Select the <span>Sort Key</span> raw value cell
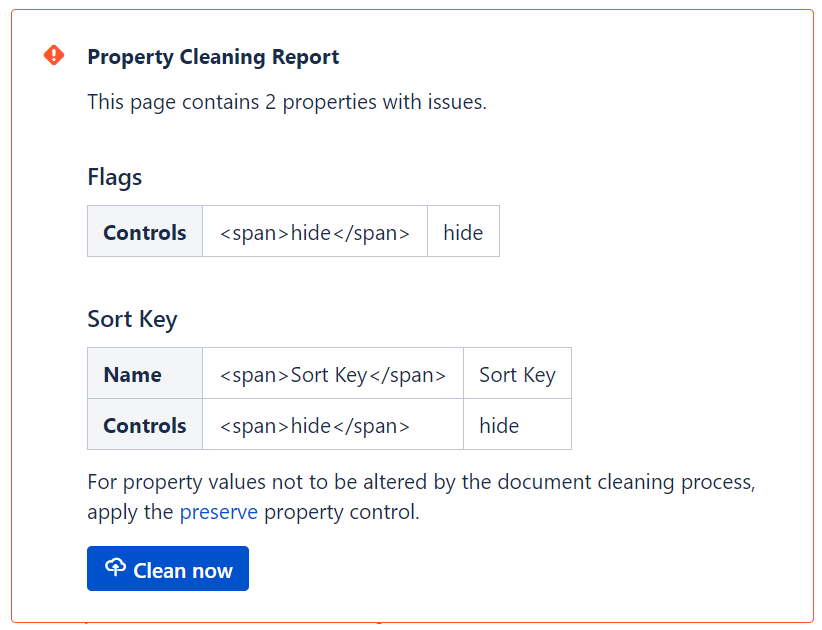This screenshot has height=630, width=822. click(x=332, y=374)
